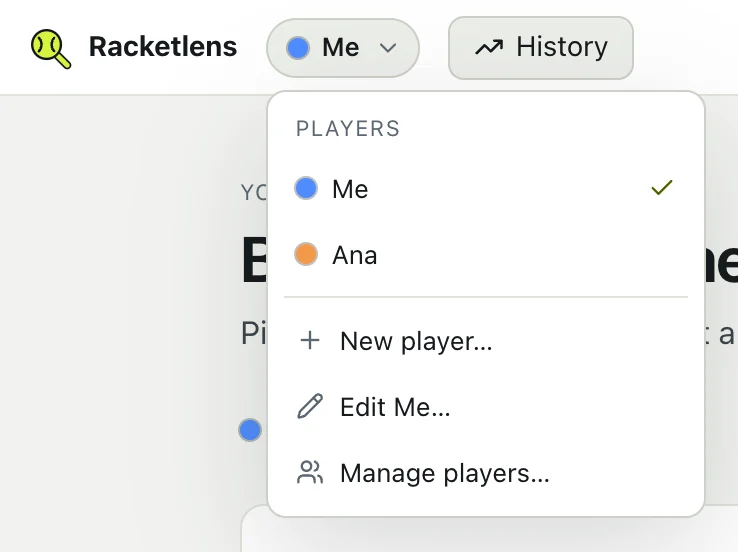Click the trending arrow icon in History
Image resolution: width=738 pixels, height=552 pixels.
[x=489, y=47]
